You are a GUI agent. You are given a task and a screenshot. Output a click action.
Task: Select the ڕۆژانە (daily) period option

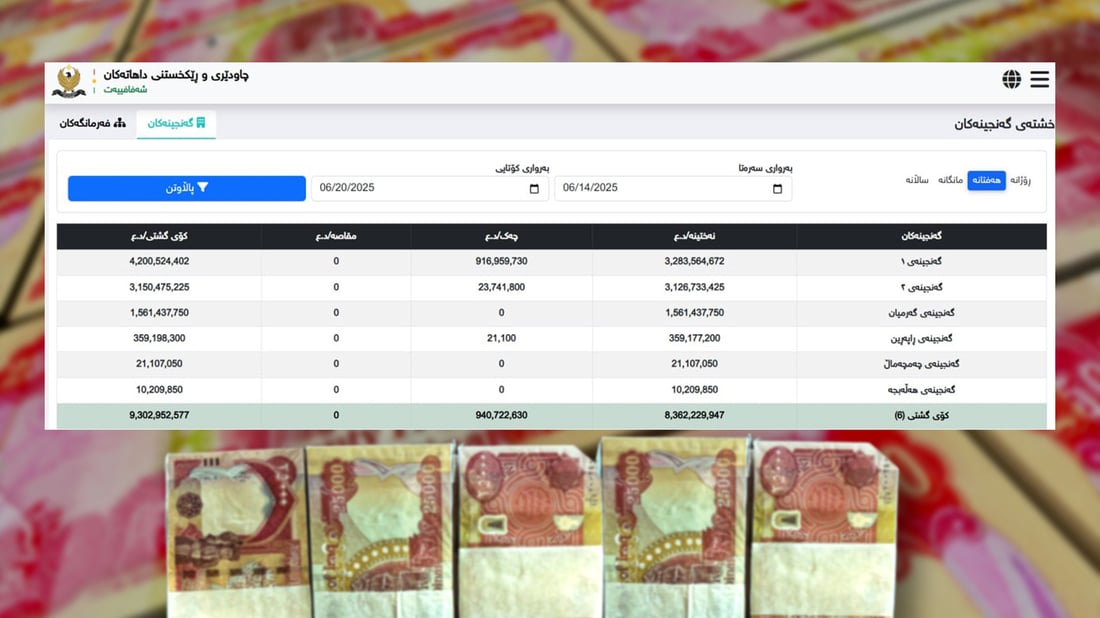tap(1020, 180)
